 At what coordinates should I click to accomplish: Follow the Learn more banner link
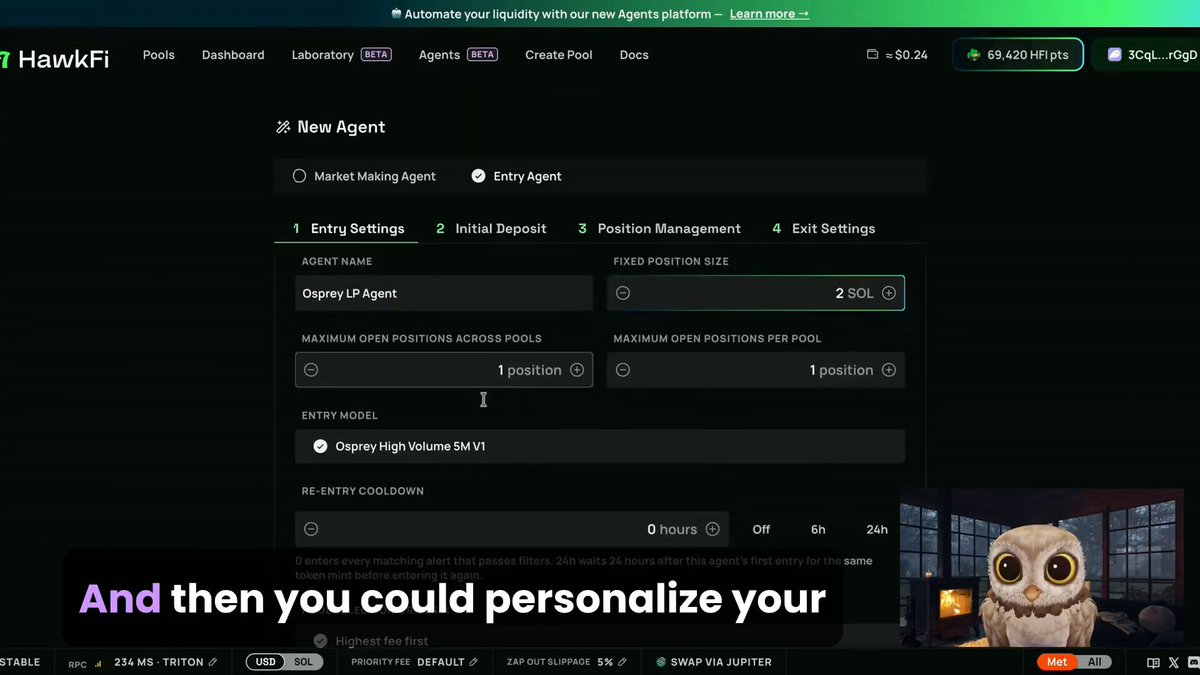pyautogui.click(x=769, y=14)
